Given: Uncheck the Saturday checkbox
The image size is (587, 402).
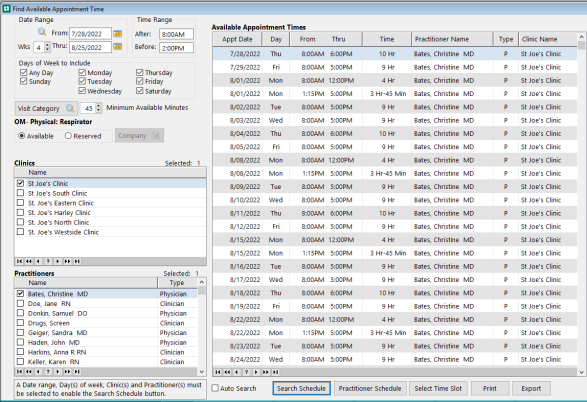Looking at the screenshot, I should click(x=140, y=91).
